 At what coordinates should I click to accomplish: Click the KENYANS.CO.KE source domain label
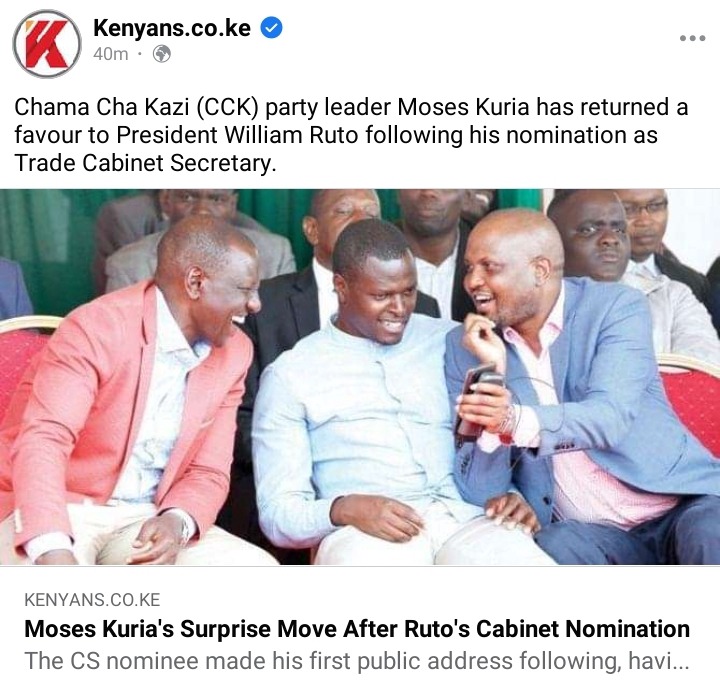(x=92, y=600)
